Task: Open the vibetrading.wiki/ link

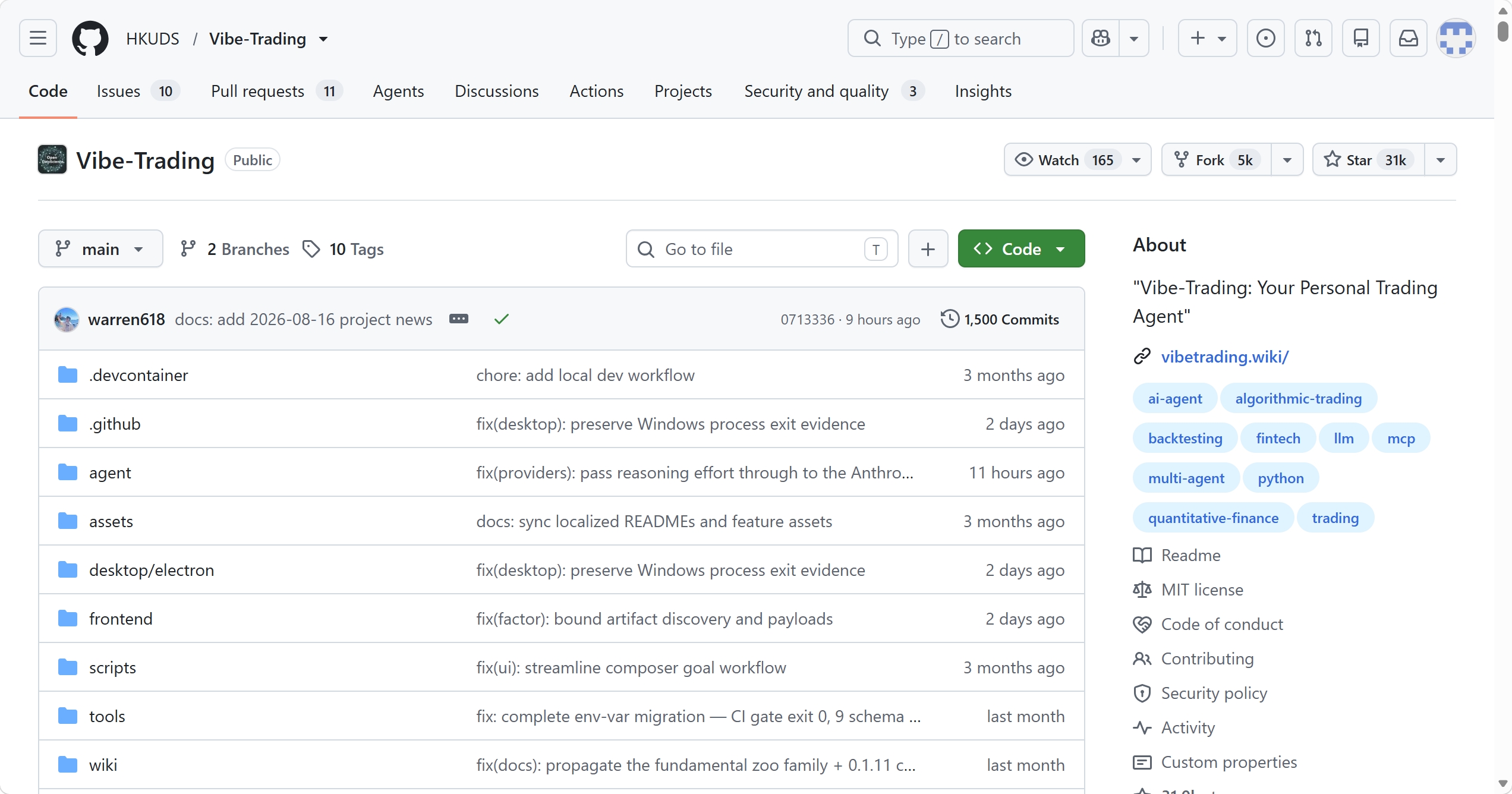Action: point(1225,357)
